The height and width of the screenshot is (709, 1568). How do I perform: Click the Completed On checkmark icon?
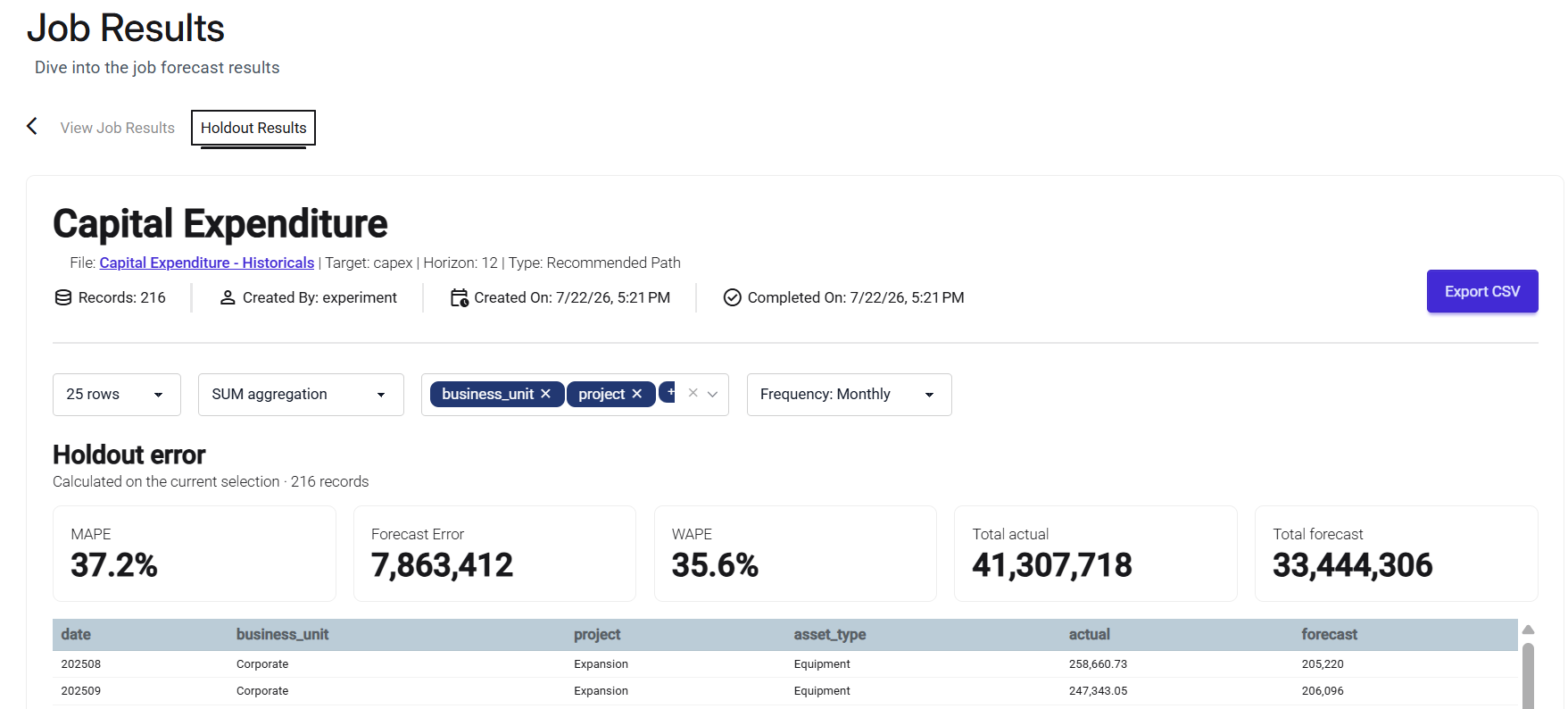tap(732, 297)
